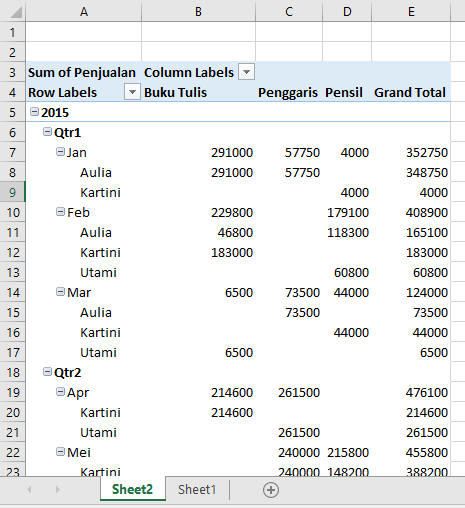Select the Grand Total header cell
This screenshot has width=465, height=508.
[411, 92]
